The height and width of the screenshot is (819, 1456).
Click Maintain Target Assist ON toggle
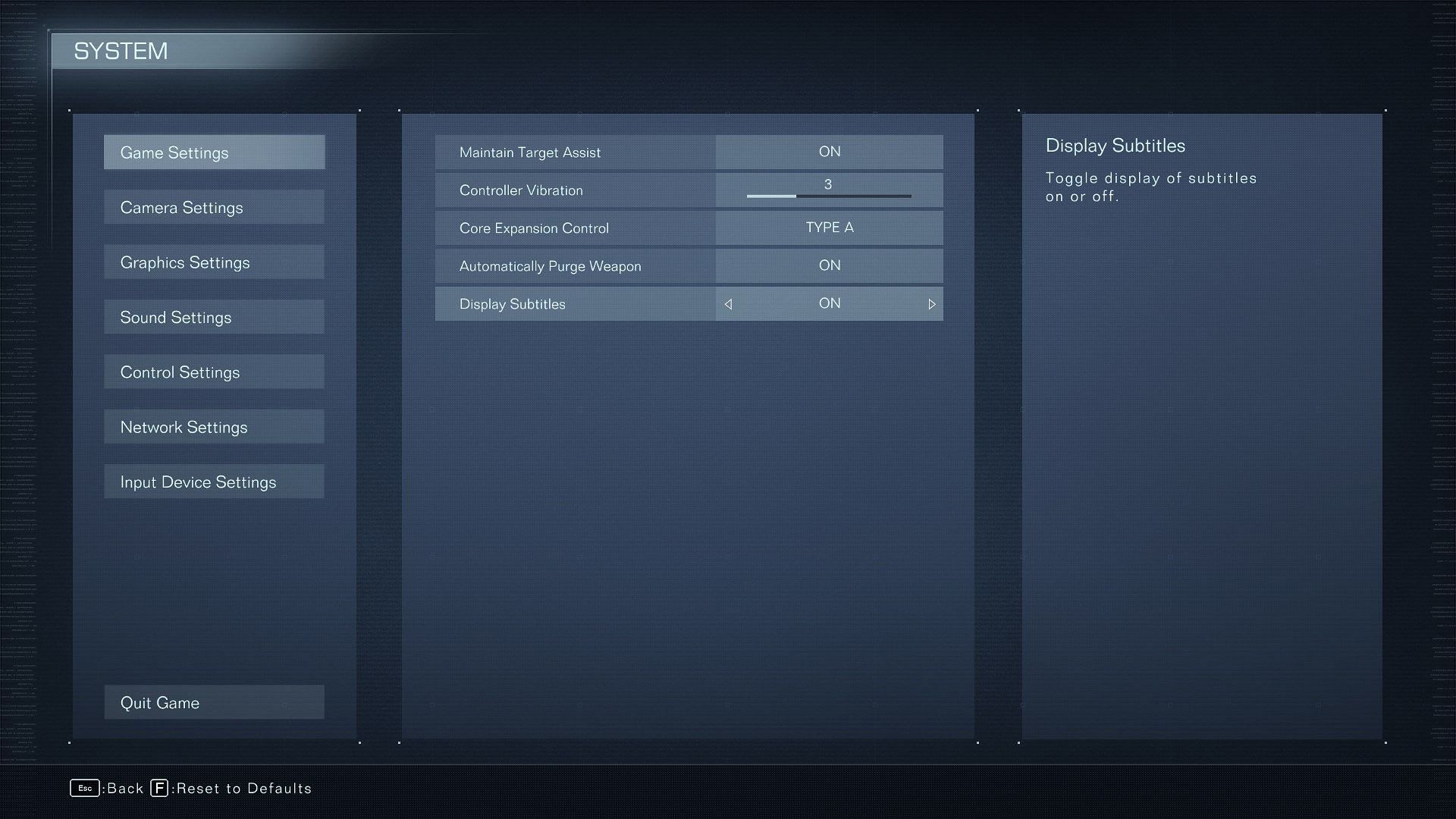[829, 151]
